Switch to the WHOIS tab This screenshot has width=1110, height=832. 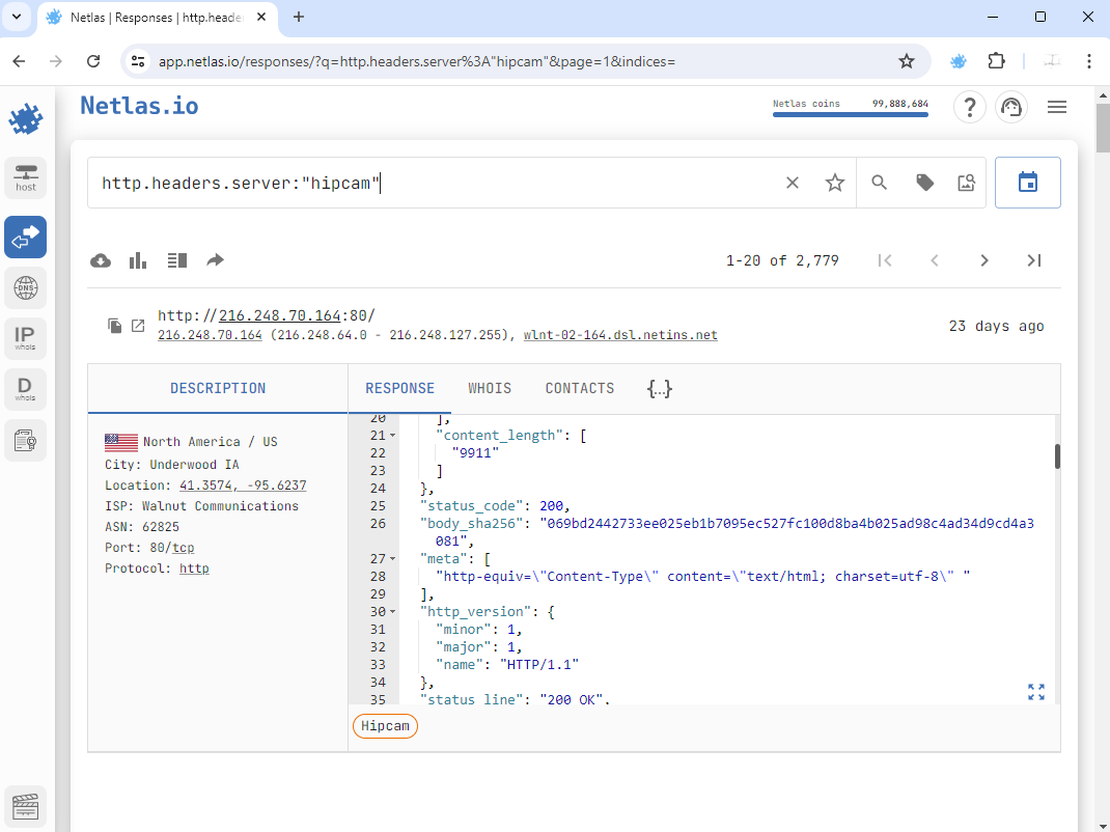click(489, 388)
